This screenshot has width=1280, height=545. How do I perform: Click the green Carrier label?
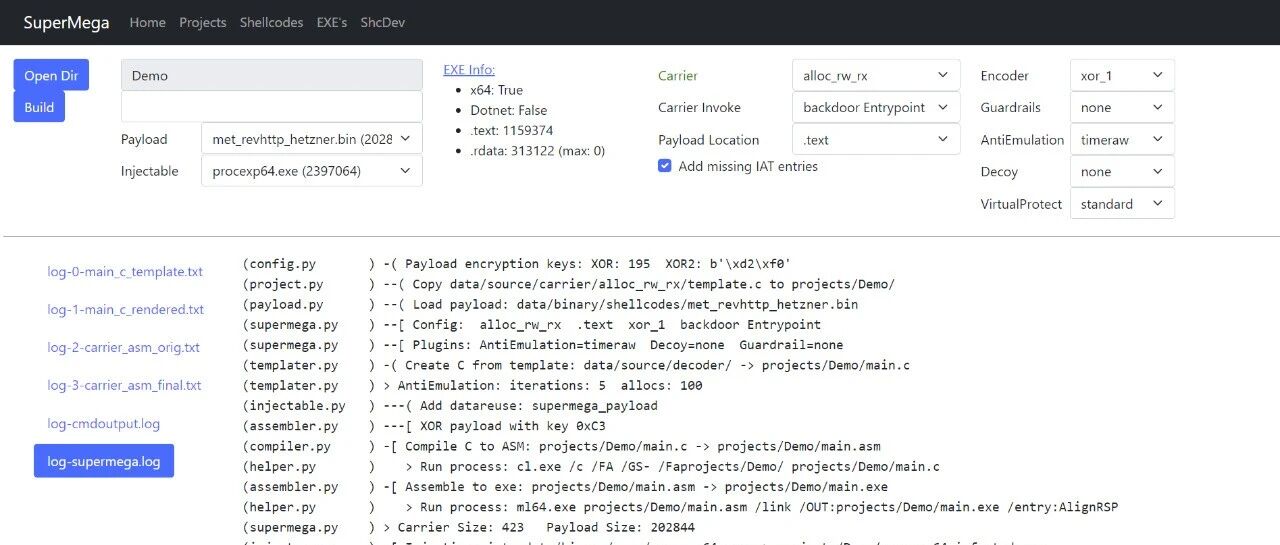pyautogui.click(x=678, y=75)
